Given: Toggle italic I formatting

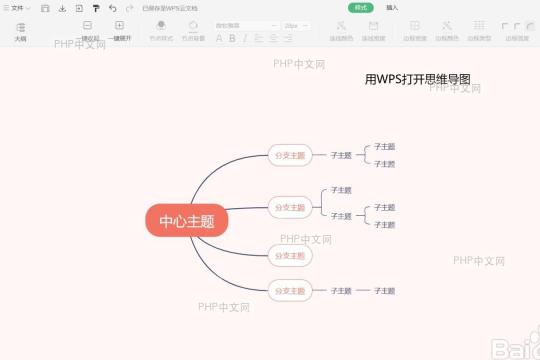Looking at the screenshot, I should (245, 38).
